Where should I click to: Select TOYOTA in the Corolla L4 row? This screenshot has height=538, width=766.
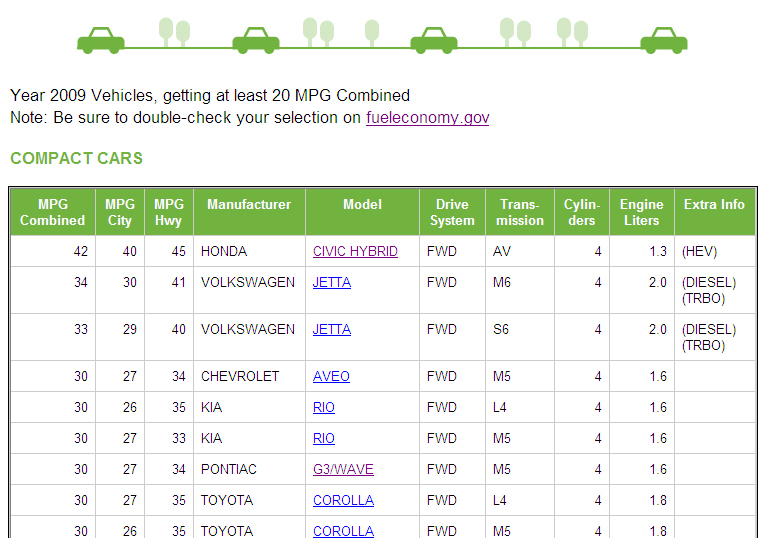click(x=227, y=500)
